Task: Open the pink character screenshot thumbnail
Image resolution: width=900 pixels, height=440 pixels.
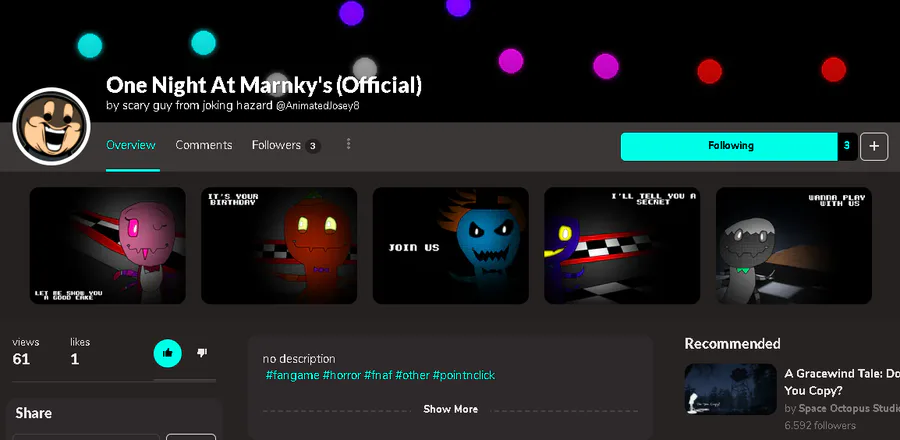Action: [107, 246]
